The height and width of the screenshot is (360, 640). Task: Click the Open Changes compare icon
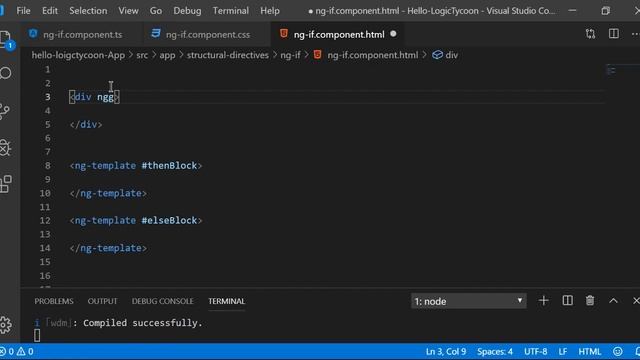[590, 34]
